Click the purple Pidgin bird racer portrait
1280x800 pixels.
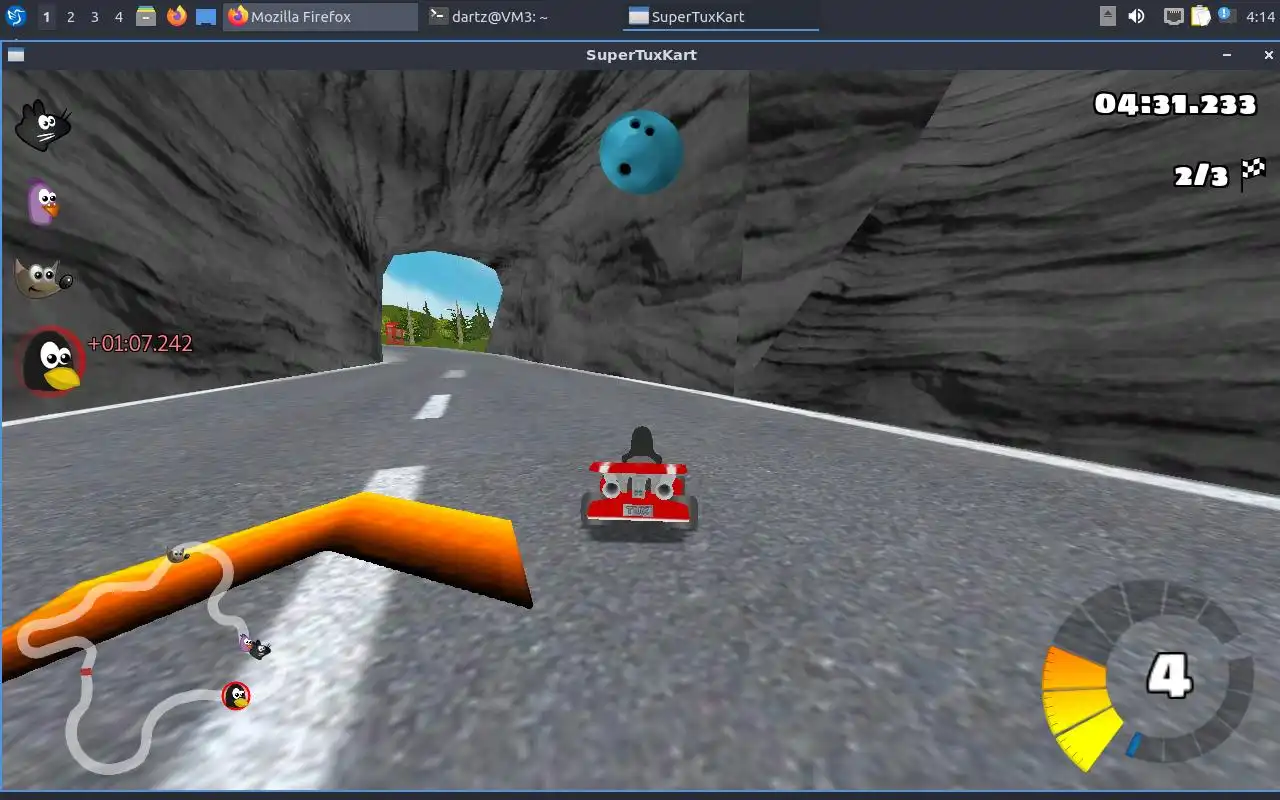point(41,202)
